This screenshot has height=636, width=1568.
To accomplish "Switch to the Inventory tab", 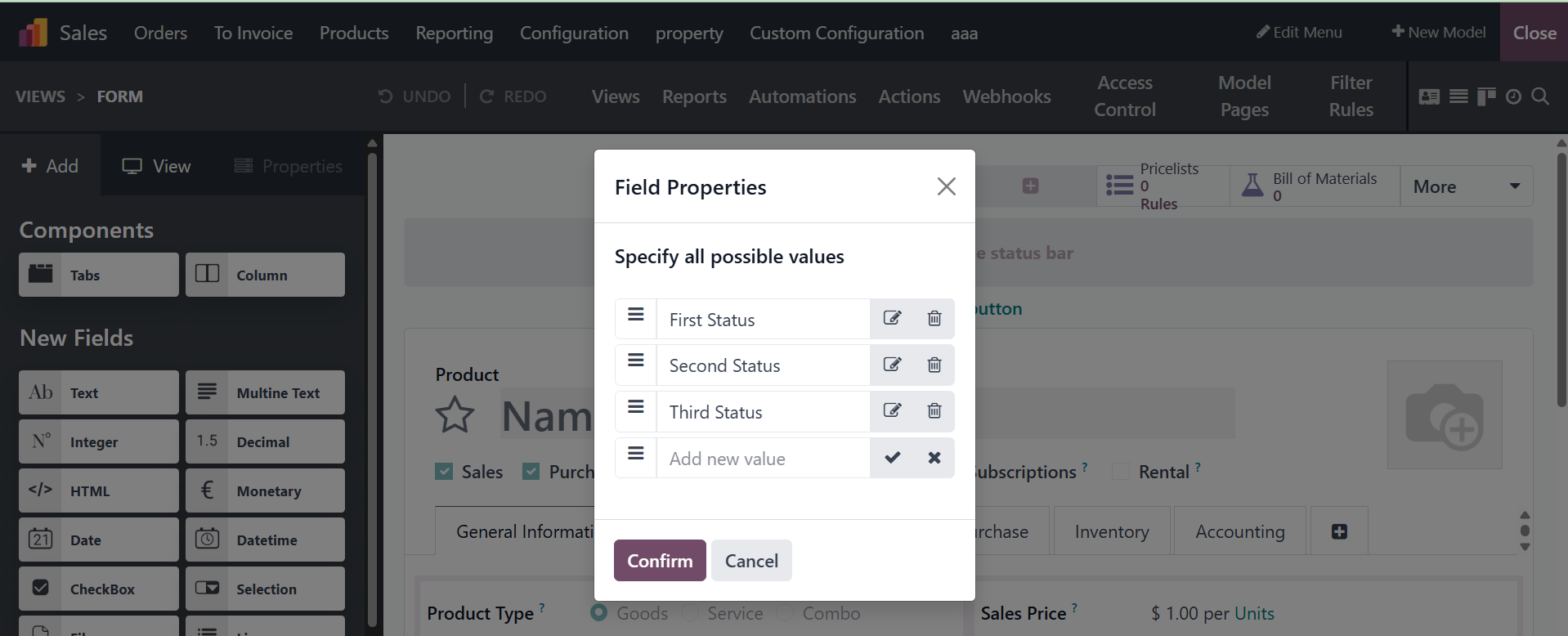I will (1112, 531).
